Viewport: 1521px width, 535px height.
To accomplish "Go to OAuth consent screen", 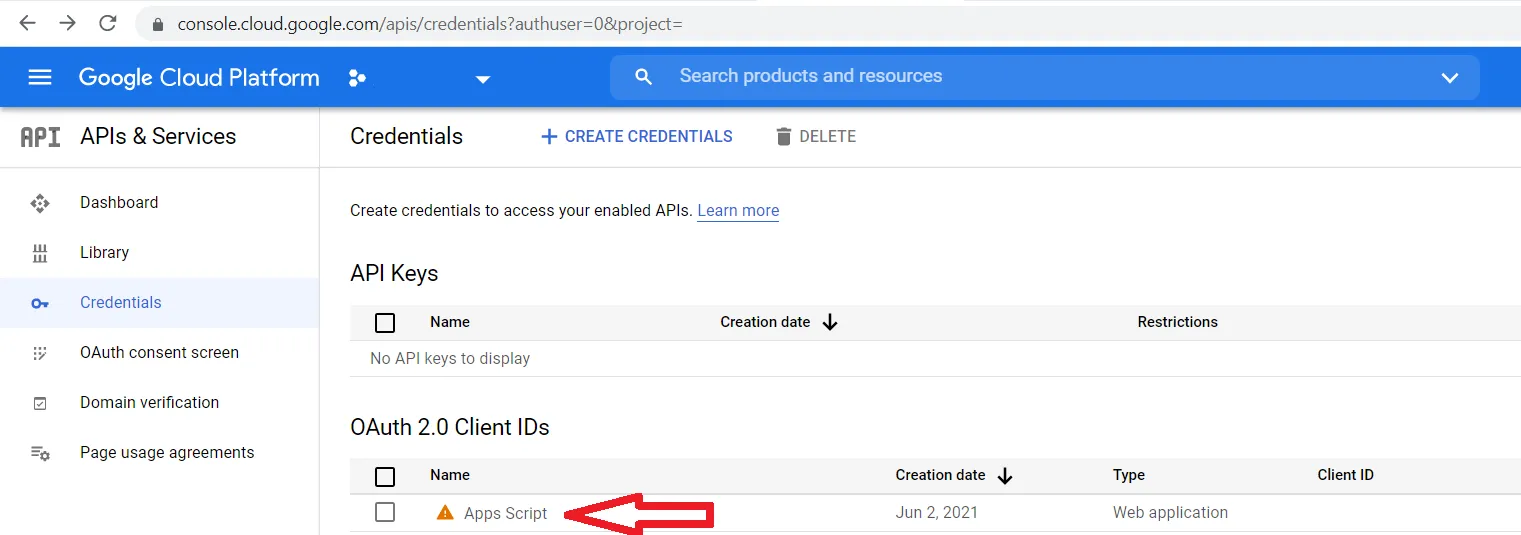I will pyautogui.click(x=159, y=352).
